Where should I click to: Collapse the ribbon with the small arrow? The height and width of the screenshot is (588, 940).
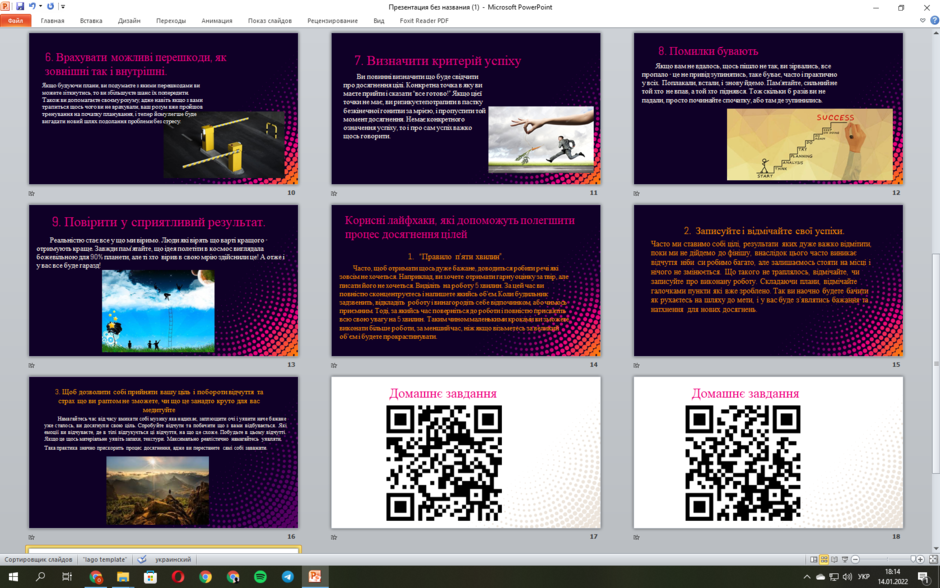923,20
